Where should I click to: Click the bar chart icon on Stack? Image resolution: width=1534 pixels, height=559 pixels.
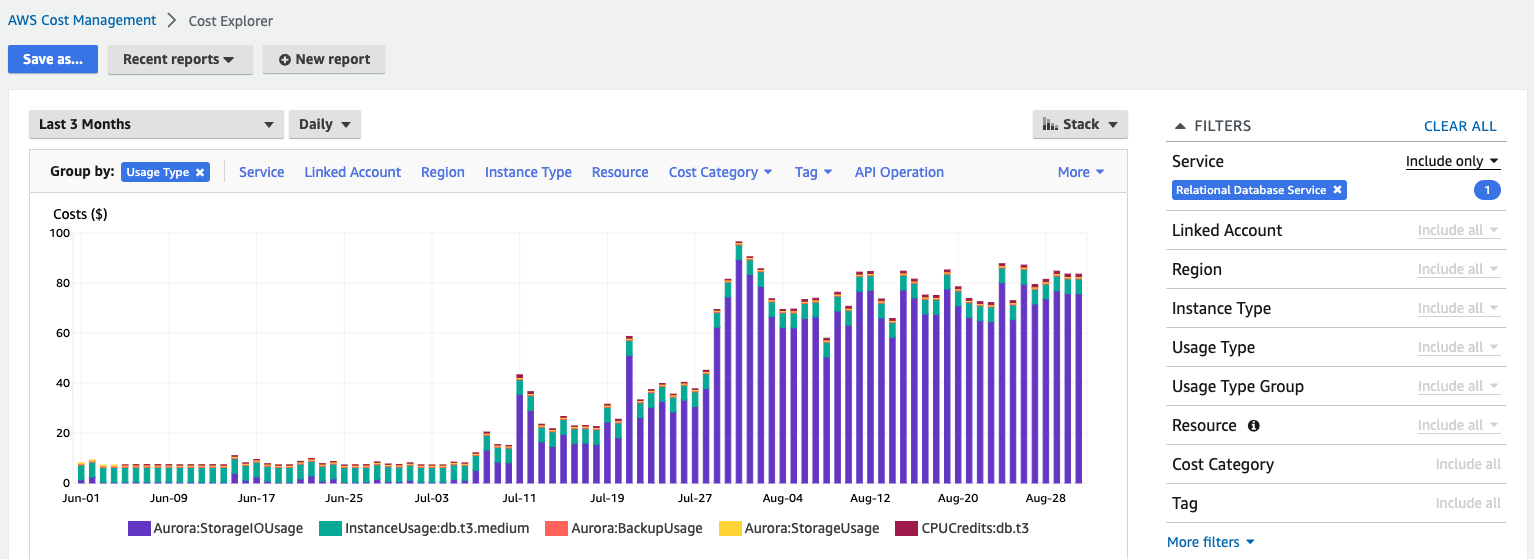(1050, 124)
